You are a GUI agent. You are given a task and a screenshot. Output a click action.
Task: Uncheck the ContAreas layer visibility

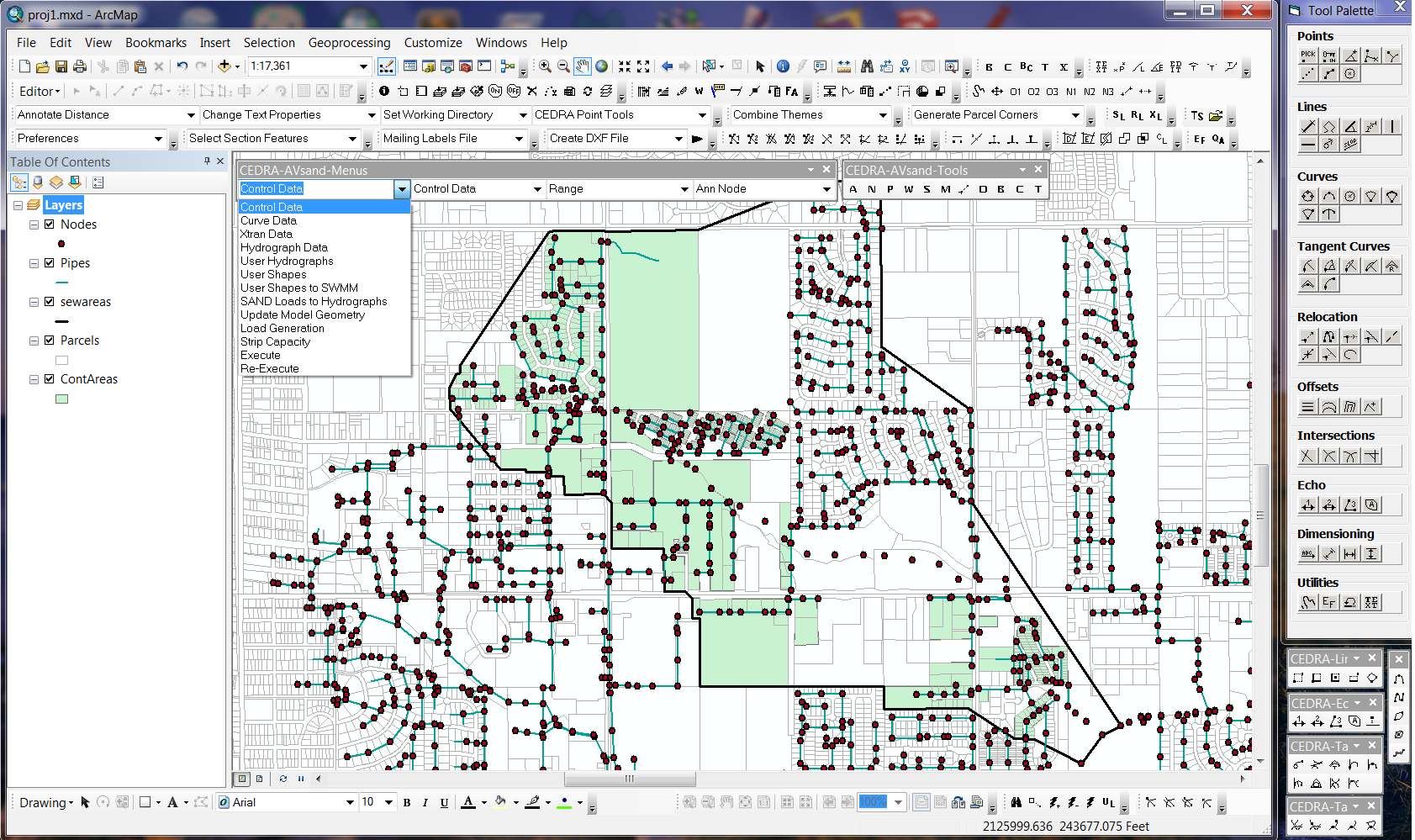[50, 379]
